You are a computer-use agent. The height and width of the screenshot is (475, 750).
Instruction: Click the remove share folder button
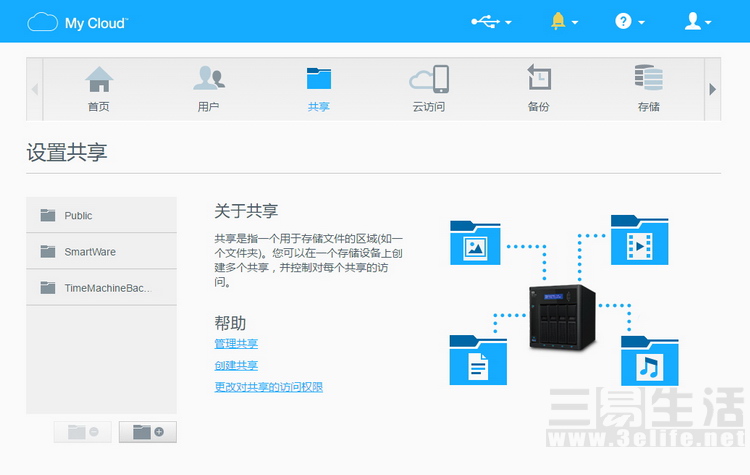[x=83, y=432]
